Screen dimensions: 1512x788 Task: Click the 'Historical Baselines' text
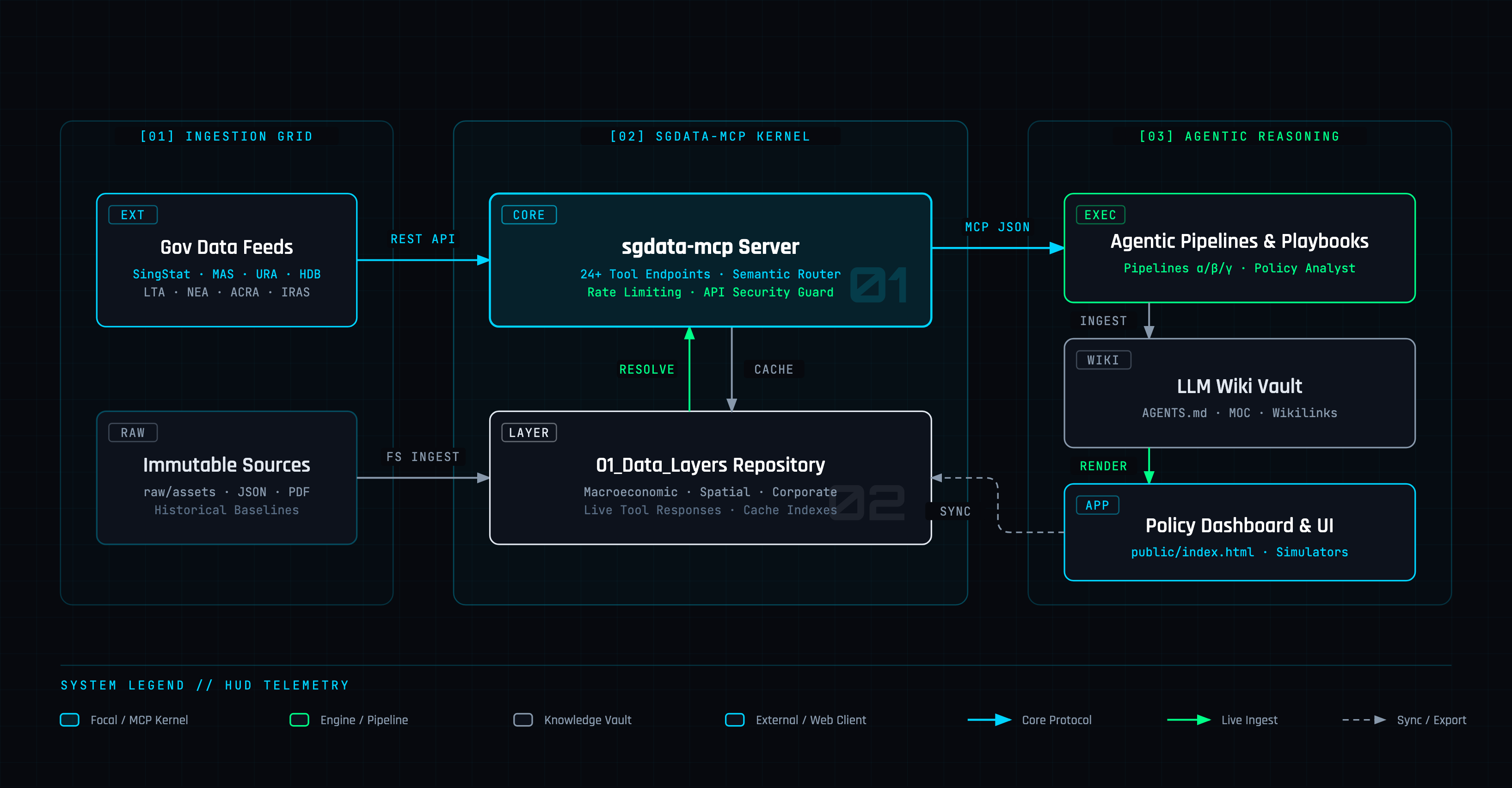(227, 510)
